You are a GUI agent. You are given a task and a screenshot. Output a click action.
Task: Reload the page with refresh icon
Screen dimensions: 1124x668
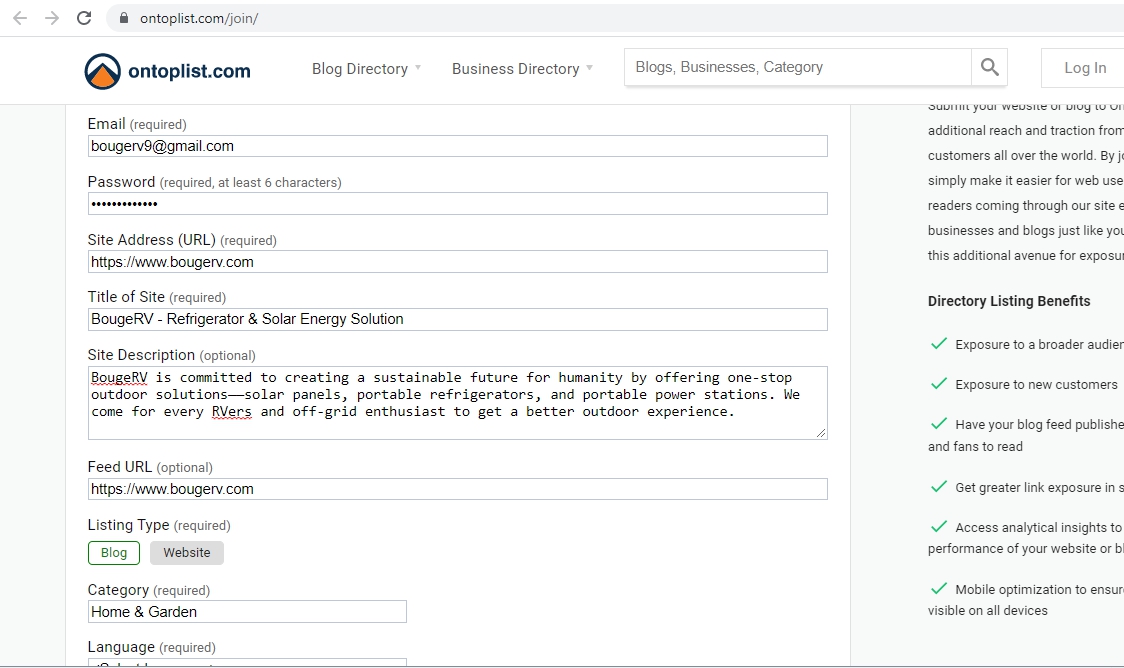coord(84,18)
